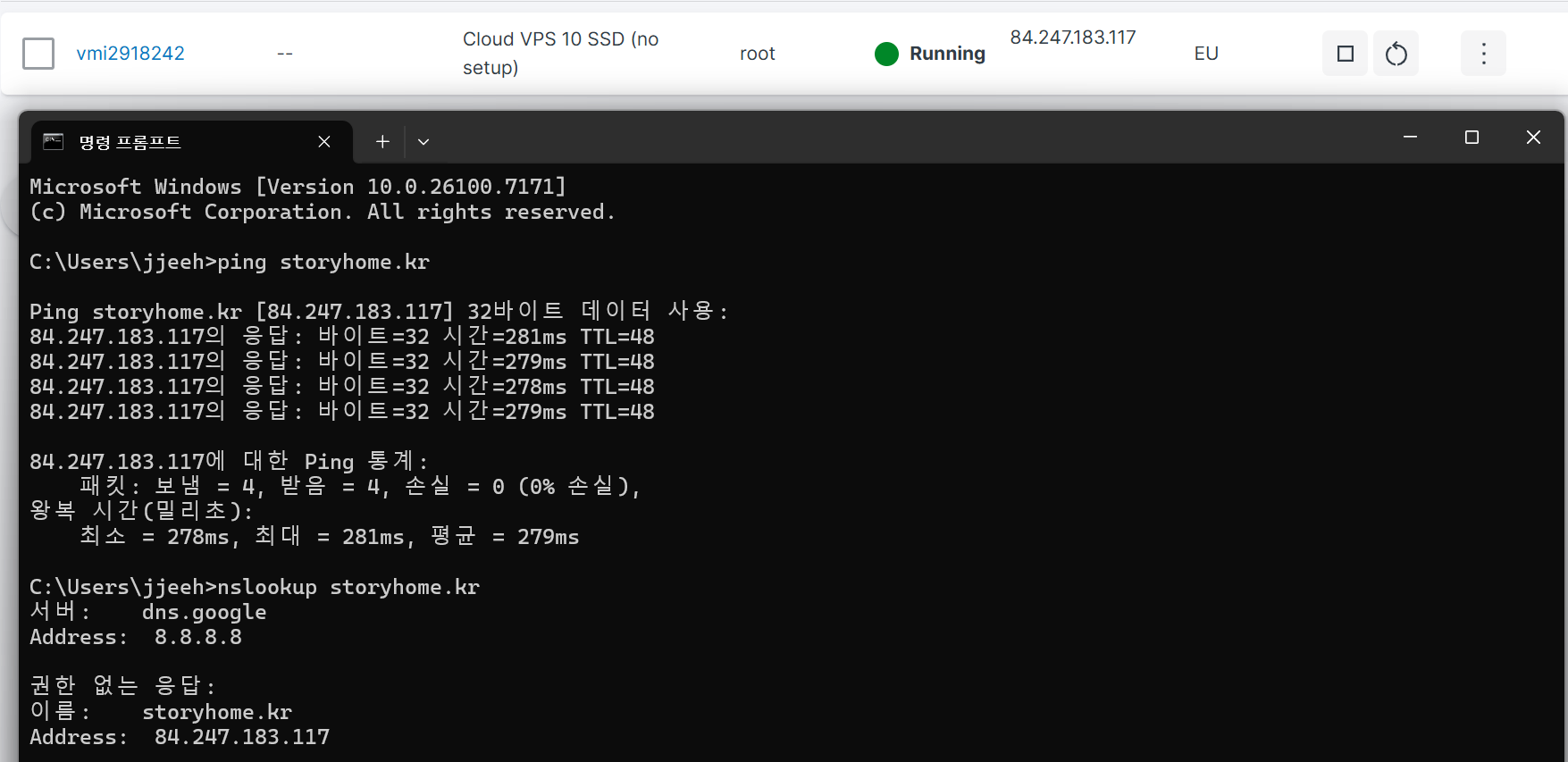Click the dns.google server name line

point(148,613)
